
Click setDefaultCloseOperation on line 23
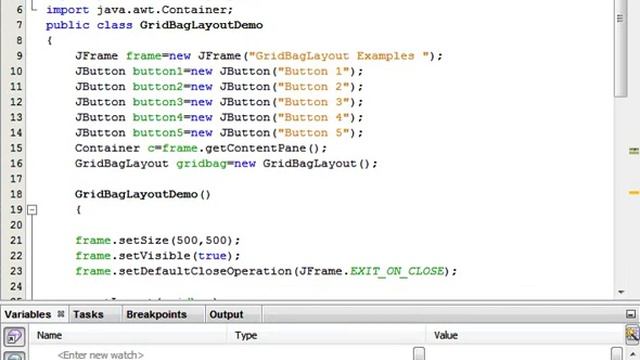(x=205, y=271)
